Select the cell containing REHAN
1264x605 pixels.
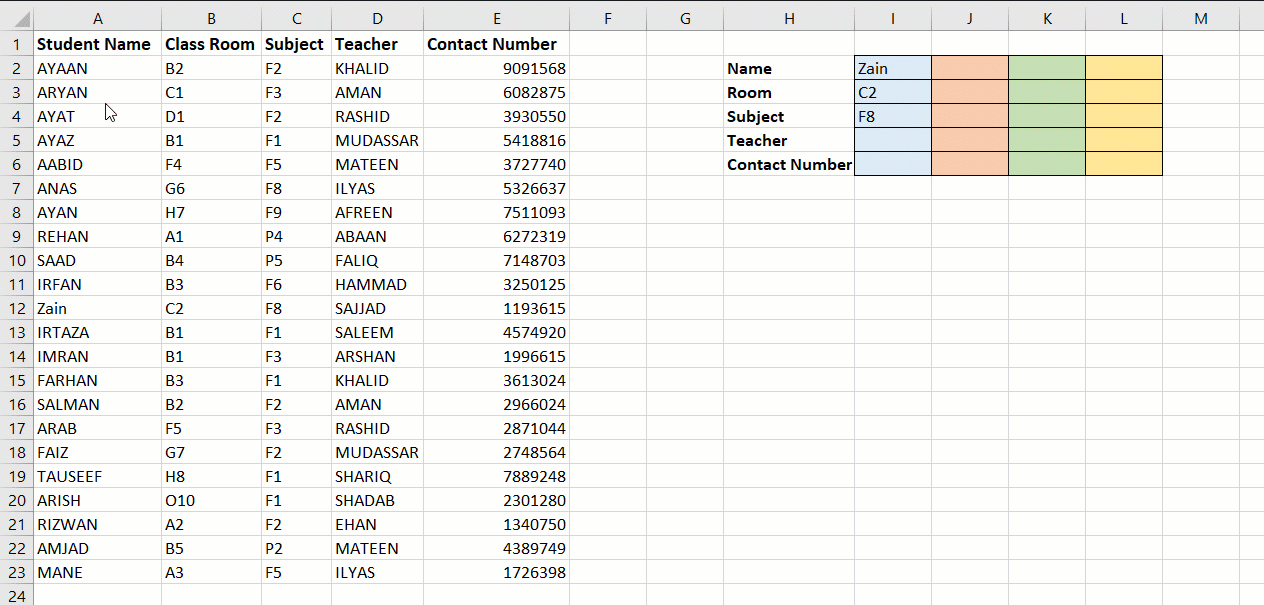[x=97, y=236]
